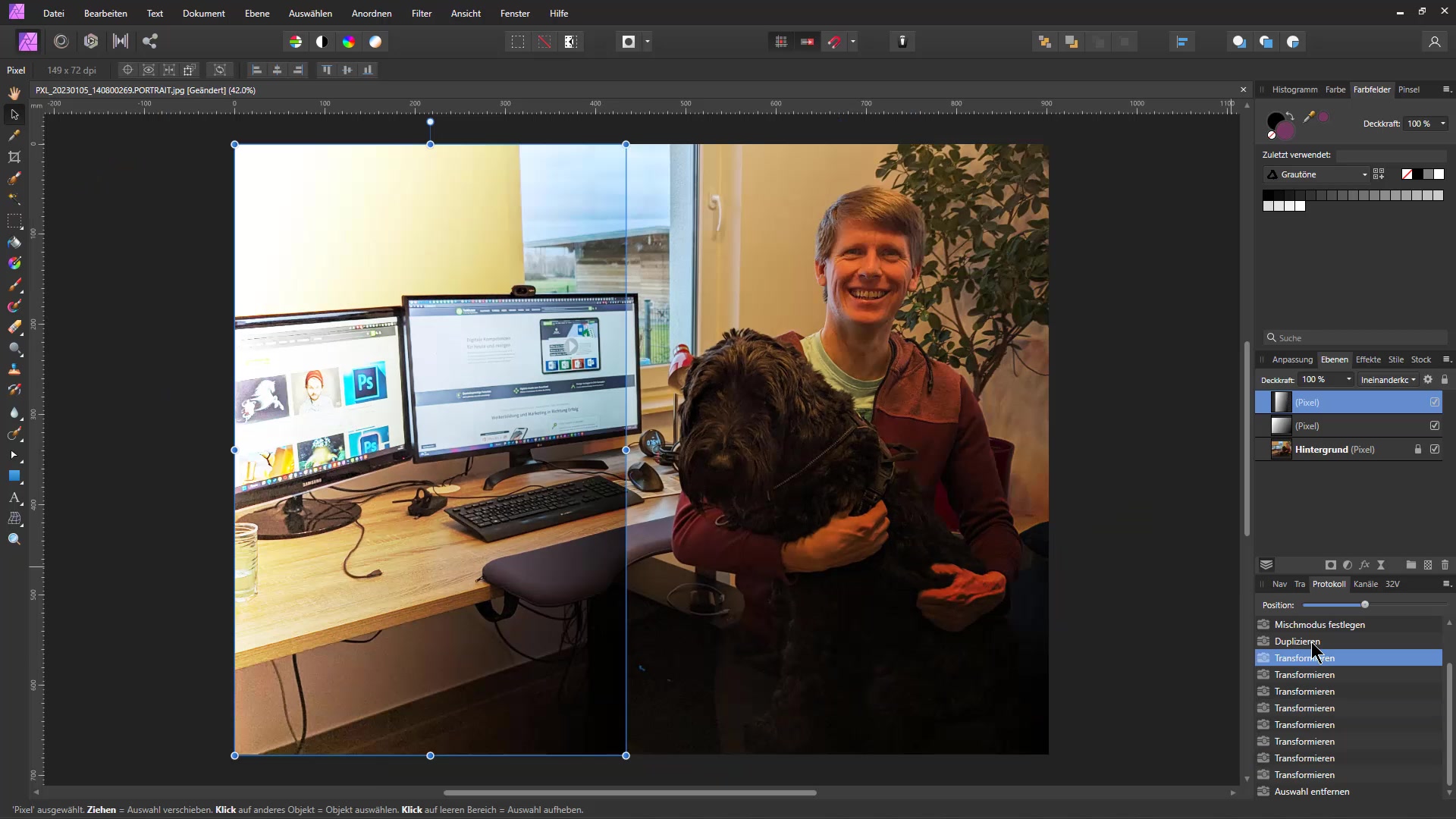Click the add mask layer icon
This screenshot has width=1456, height=819.
[1330, 565]
